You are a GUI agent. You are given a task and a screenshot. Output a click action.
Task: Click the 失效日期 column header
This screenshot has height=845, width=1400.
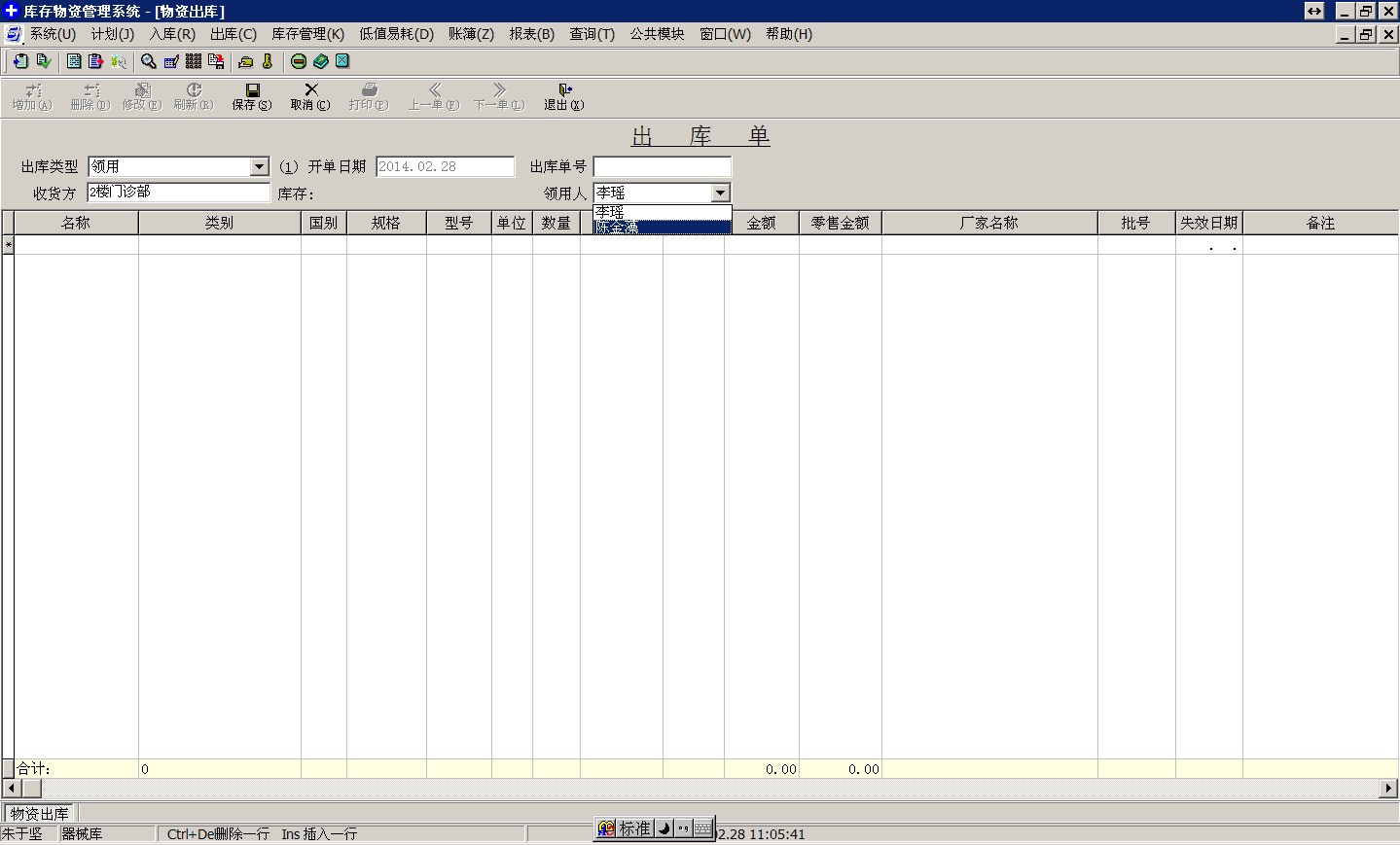(1209, 223)
